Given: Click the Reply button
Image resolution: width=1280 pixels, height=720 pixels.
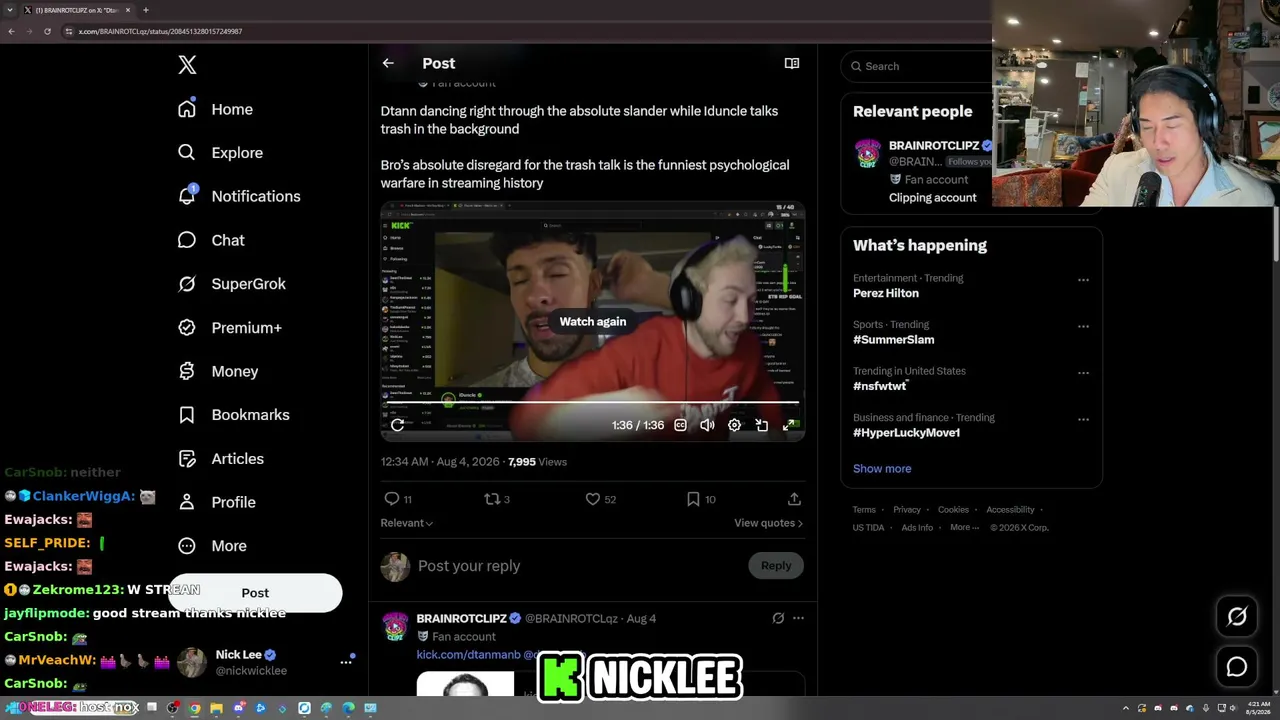Looking at the screenshot, I should 776,566.
